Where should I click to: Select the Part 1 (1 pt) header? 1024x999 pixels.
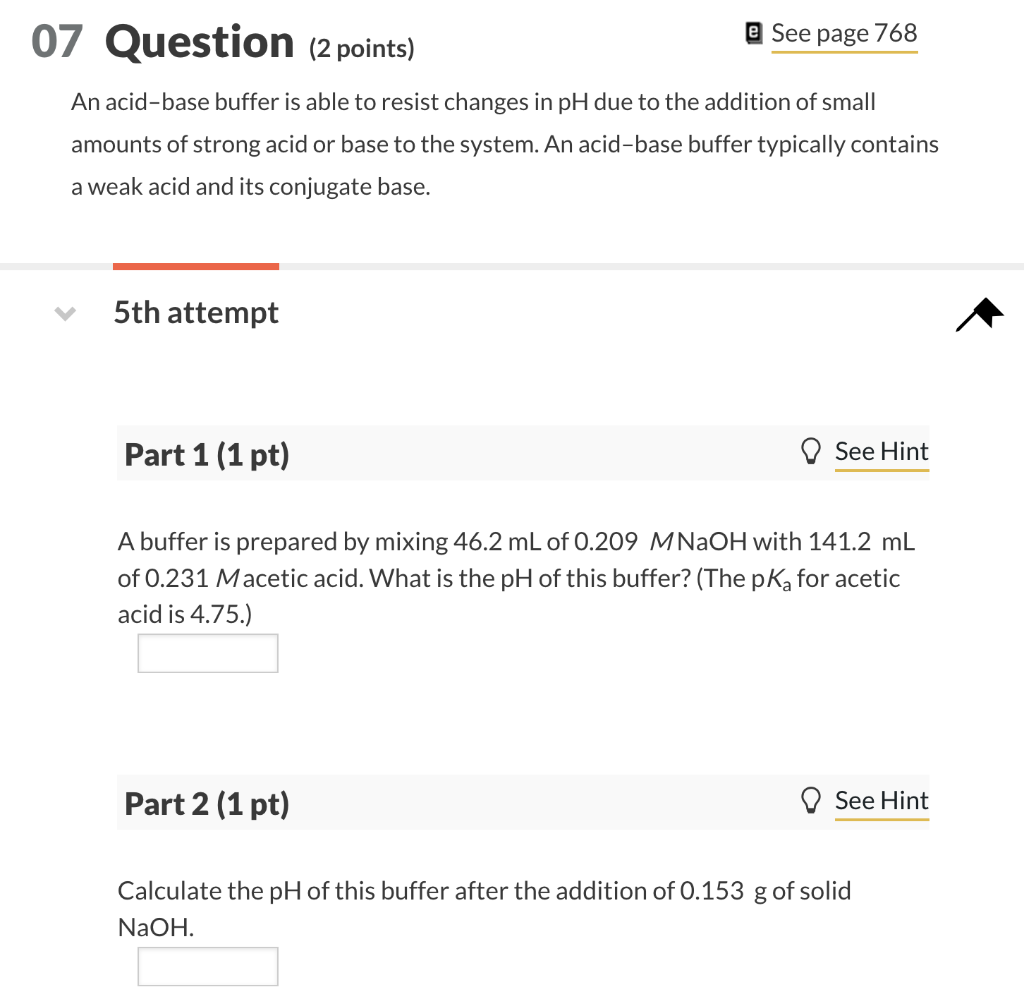(x=207, y=453)
